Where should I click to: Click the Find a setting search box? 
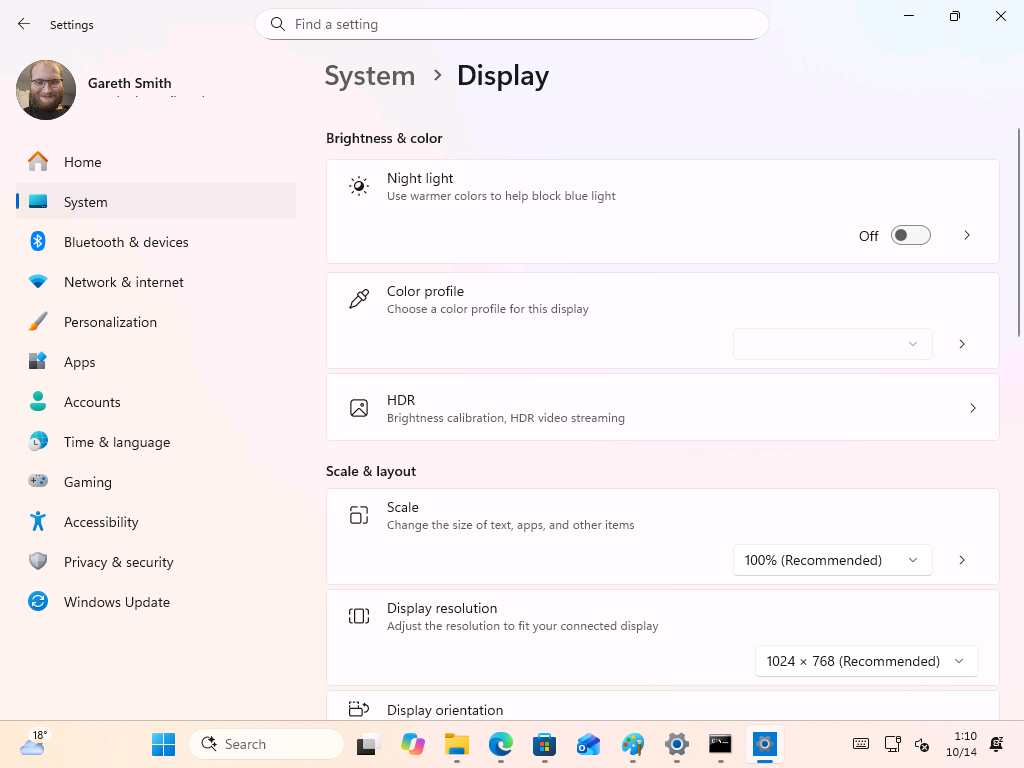tap(511, 24)
